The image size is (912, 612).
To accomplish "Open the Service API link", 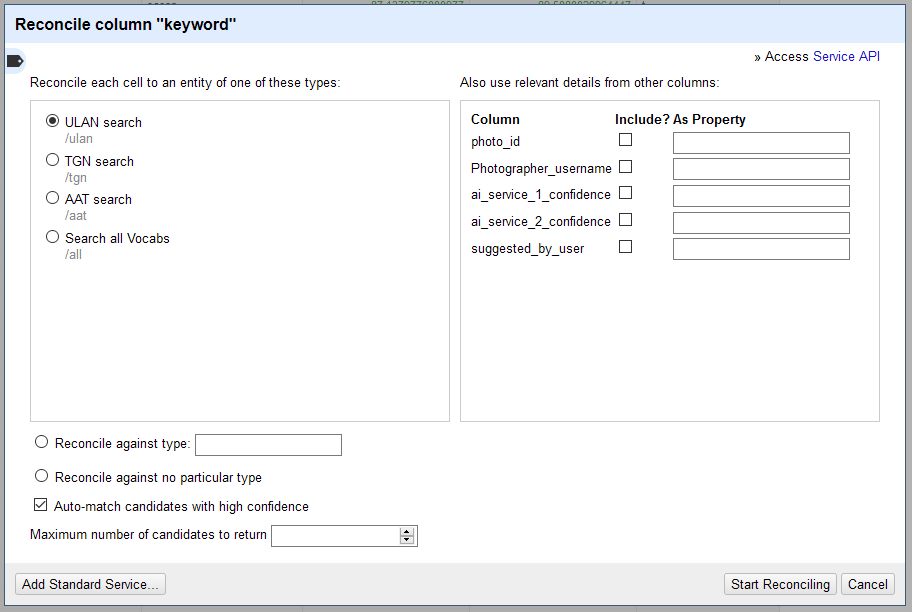I will tap(846, 56).
